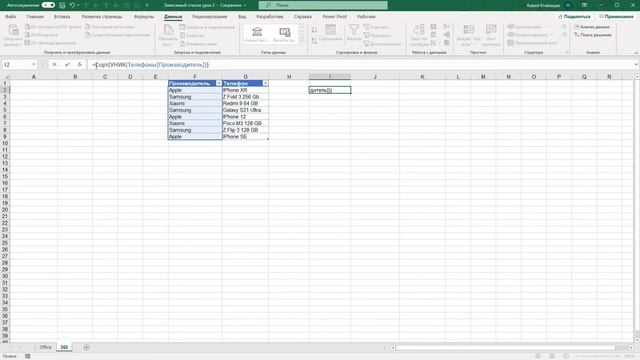Click the ribbon display options icon
640x360 pixels.
coord(584,5)
